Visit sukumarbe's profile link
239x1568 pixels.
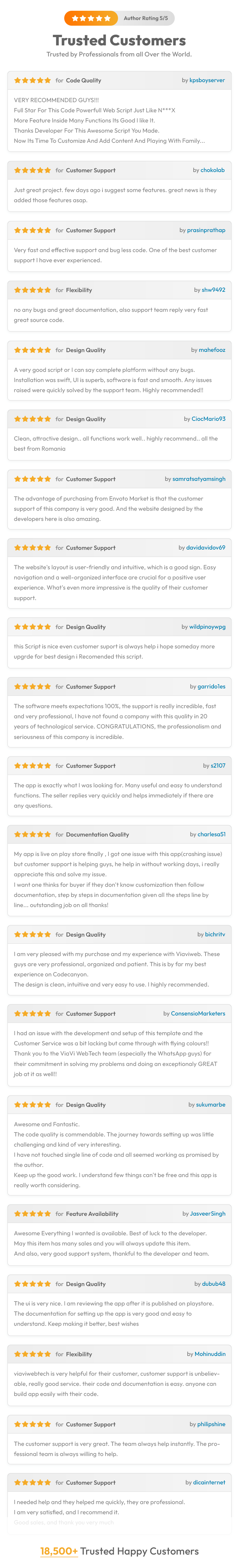[x=210, y=1105]
